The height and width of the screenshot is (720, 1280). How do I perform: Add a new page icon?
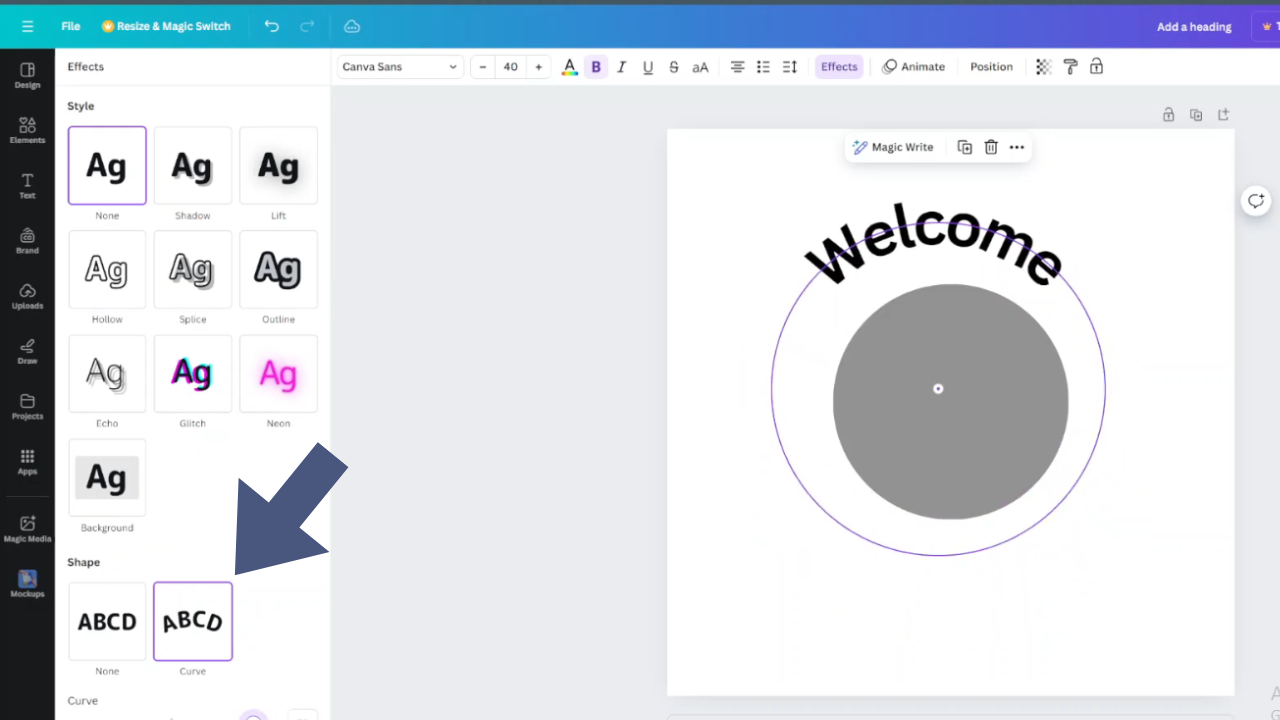click(x=1223, y=115)
